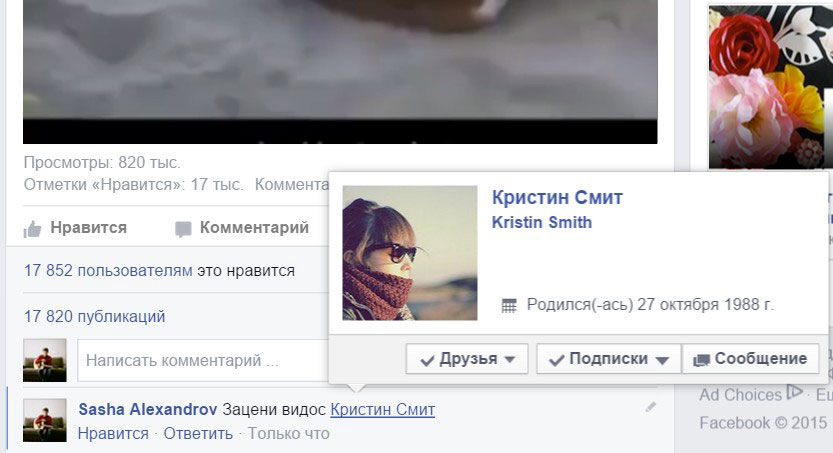Image resolution: width=833 pixels, height=453 pixels.
Task: Click the flower advertisement image in sidebar
Action: click(x=770, y=87)
